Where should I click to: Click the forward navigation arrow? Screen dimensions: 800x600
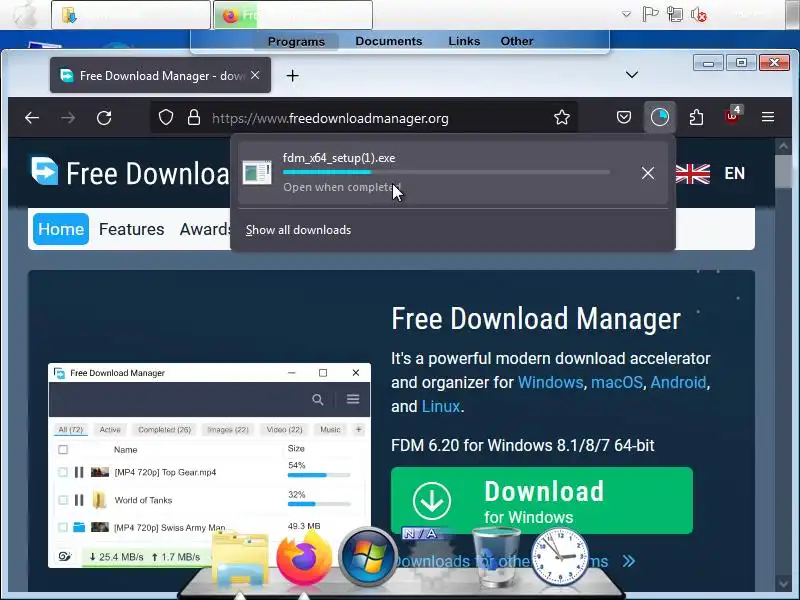point(67,118)
